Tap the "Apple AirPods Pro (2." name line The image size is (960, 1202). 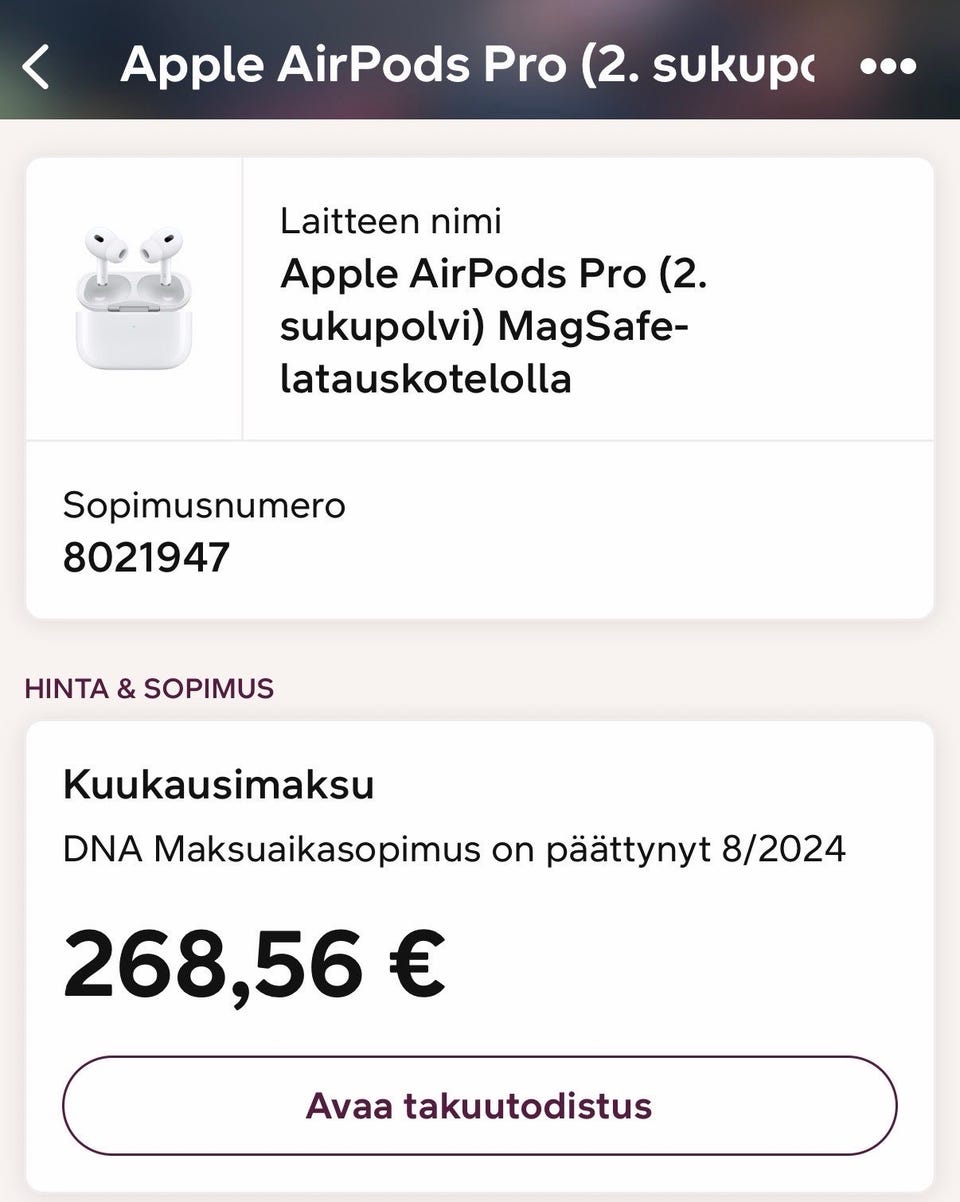(x=494, y=273)
